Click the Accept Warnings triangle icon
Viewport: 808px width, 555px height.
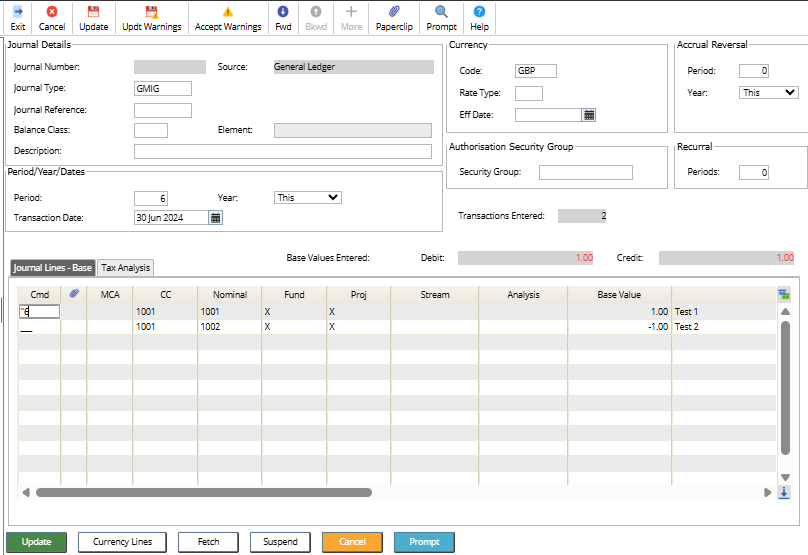point(227,12)
